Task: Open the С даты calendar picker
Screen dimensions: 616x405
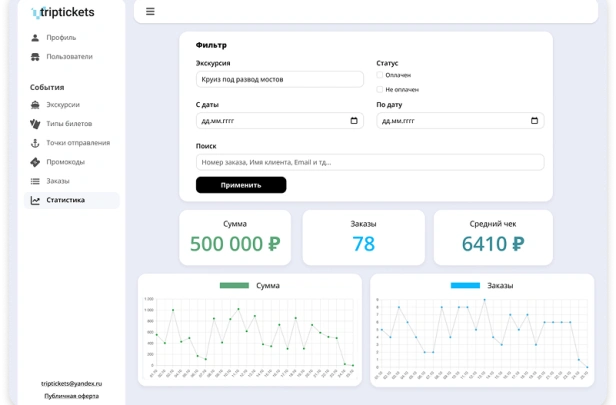Action: (354, 121)
